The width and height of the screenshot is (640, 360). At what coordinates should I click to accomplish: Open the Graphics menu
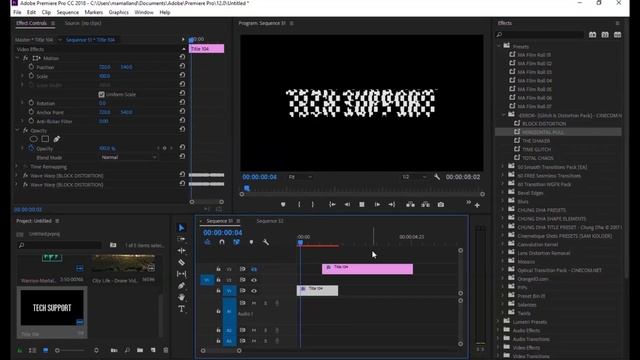(119, 12)
